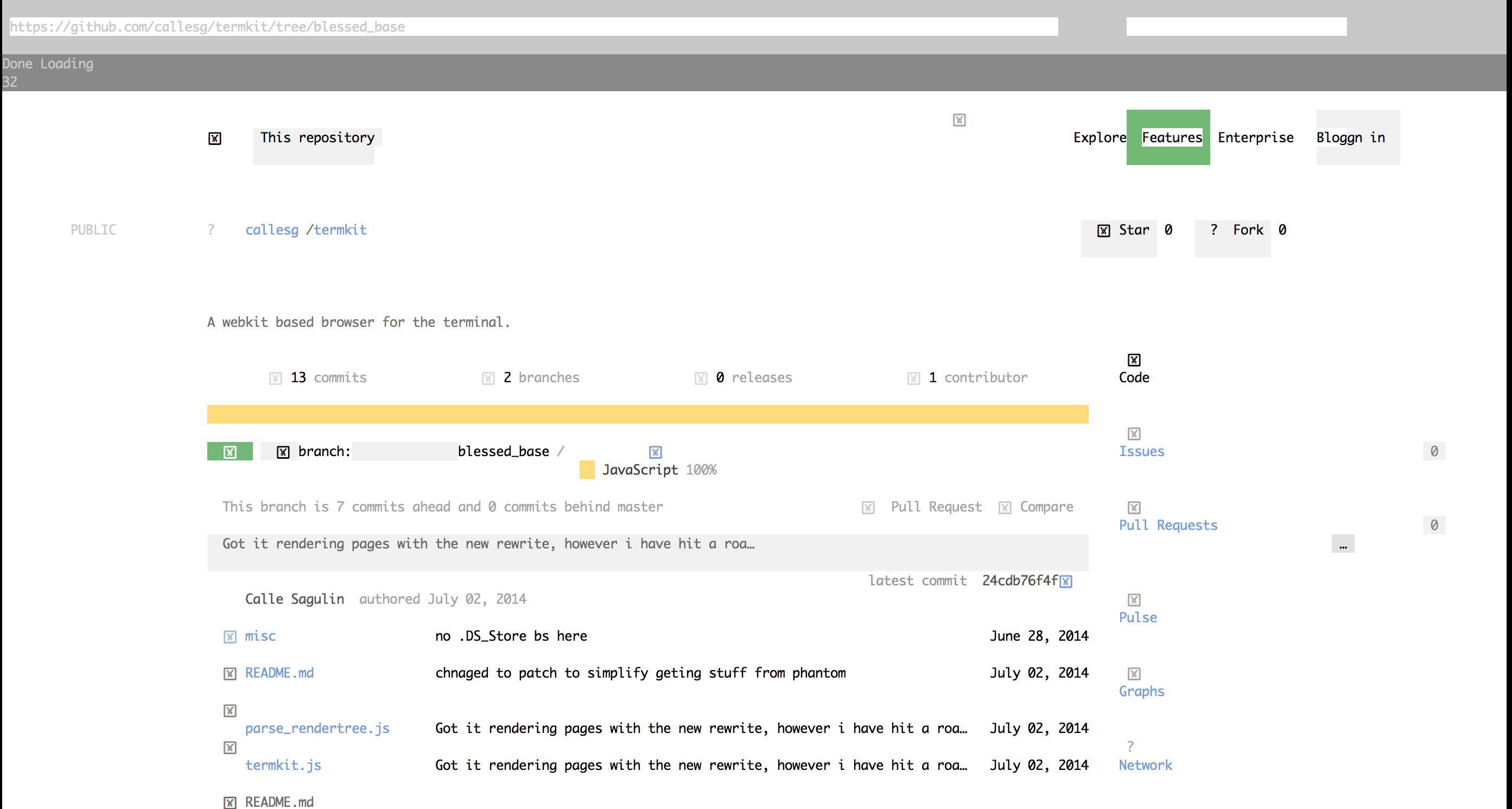
Task: Click the file icon beside first README.md
Action: [230, 673]
